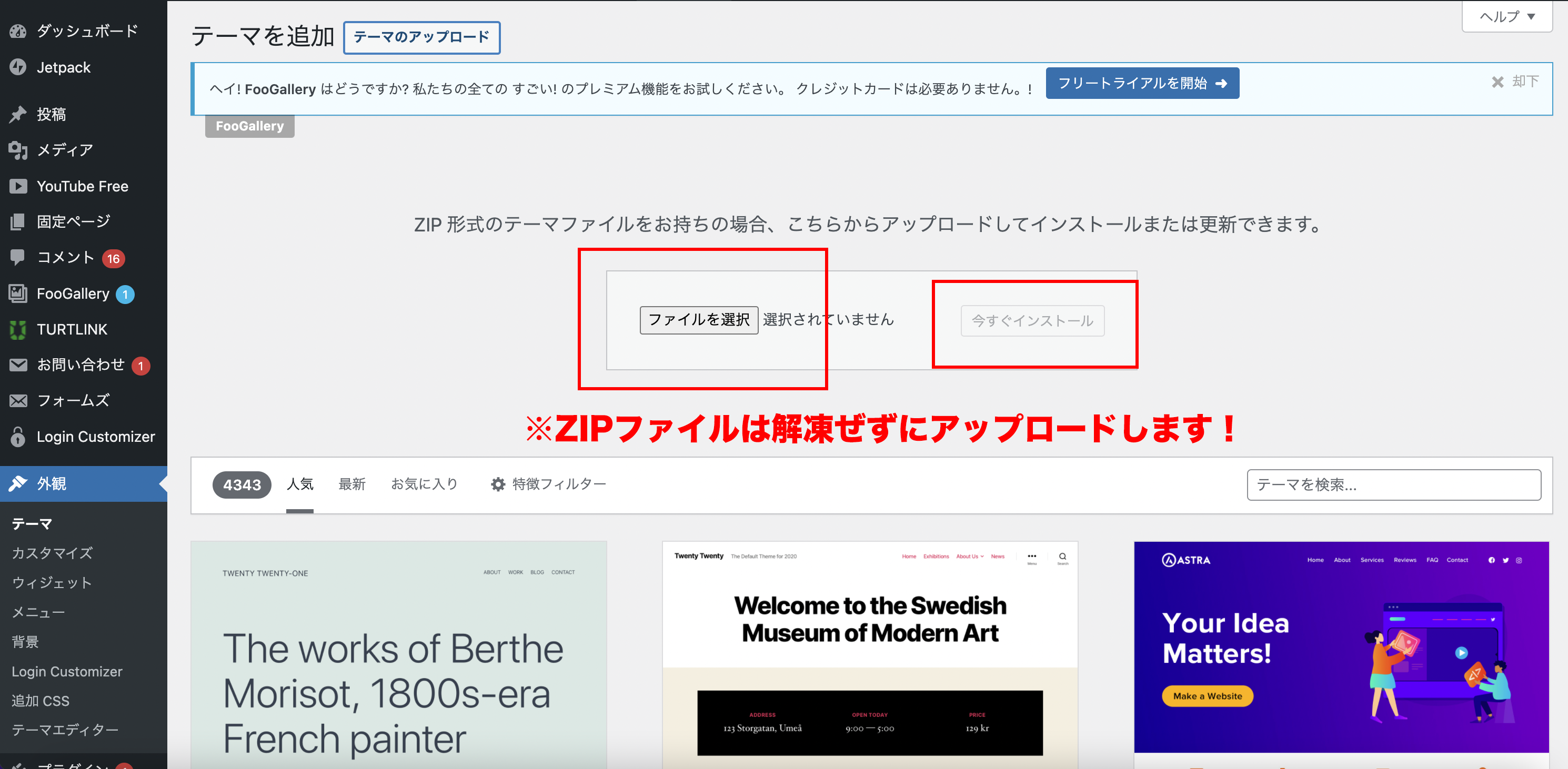Click the comment bubble icon for コメント
The image size is (1568, 769).
(x=18, y=257)
